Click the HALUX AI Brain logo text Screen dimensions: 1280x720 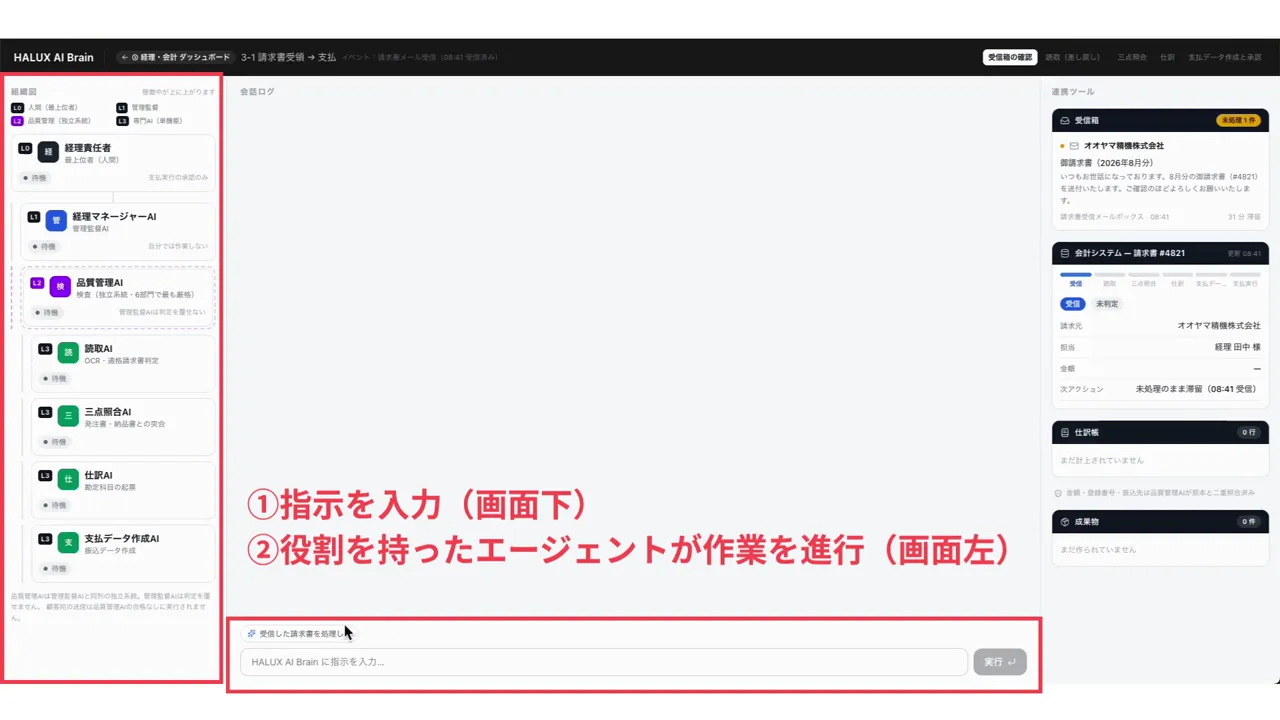(x=53, y=57)
